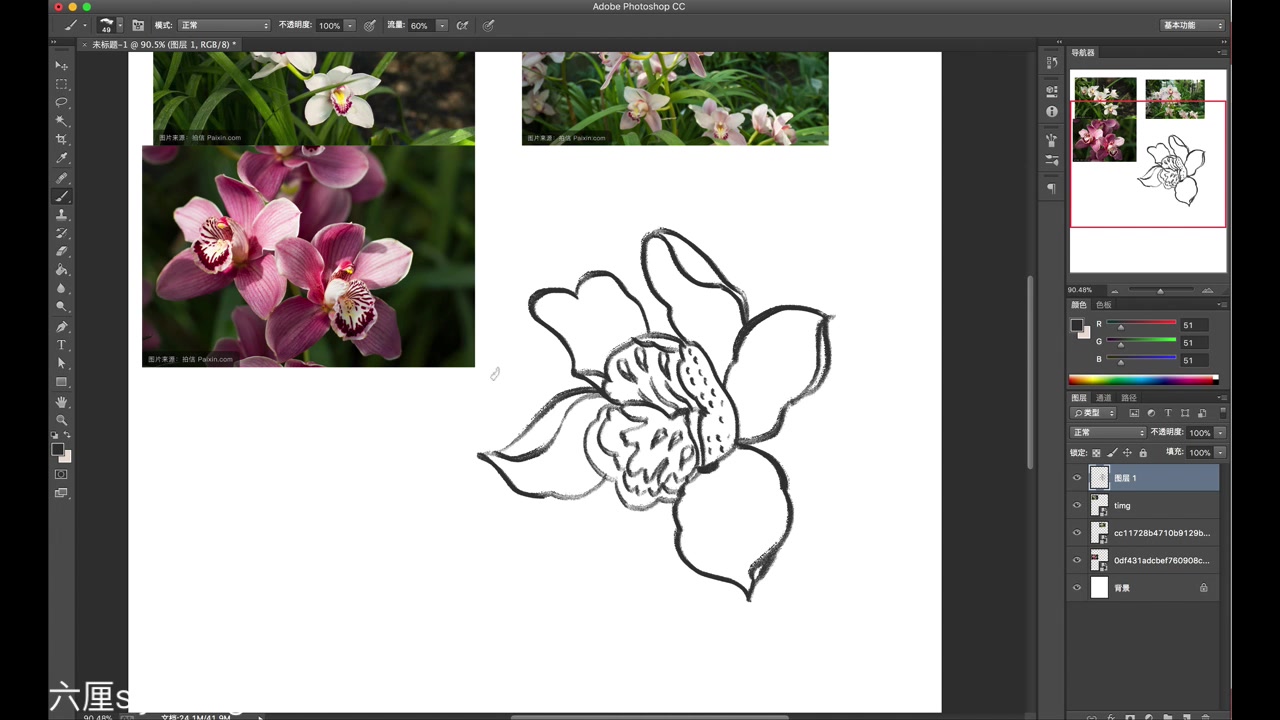Select the 颜色 color tab
The width and height of the screenshot is (1280, 720).
pos(1079,305)
